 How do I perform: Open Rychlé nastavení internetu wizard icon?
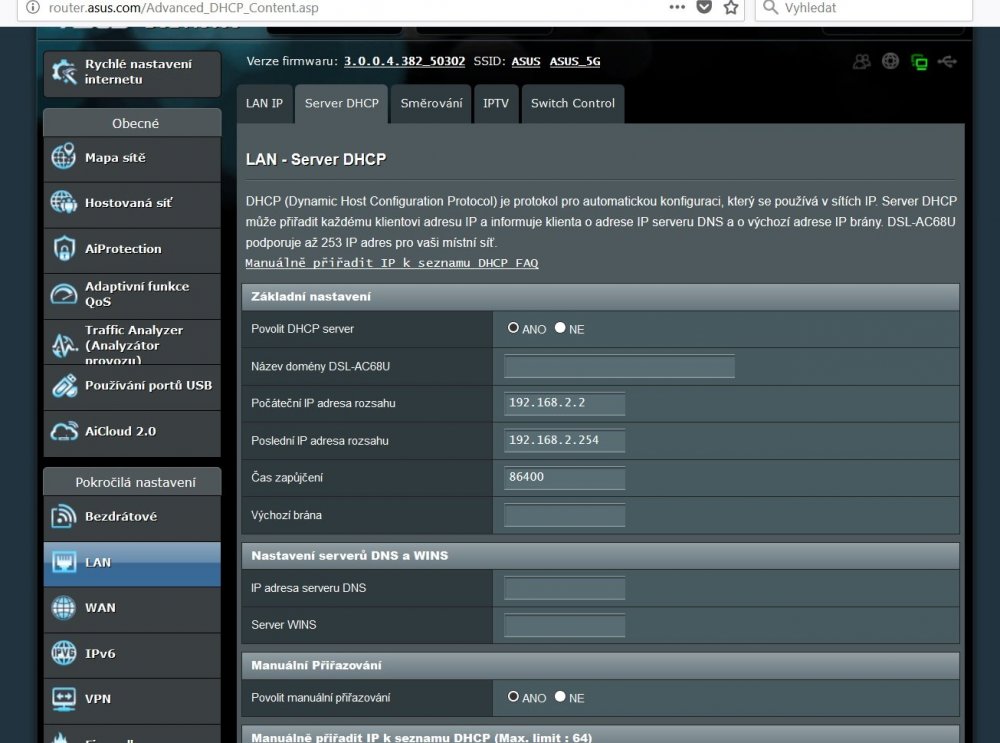tap(64, 72)
